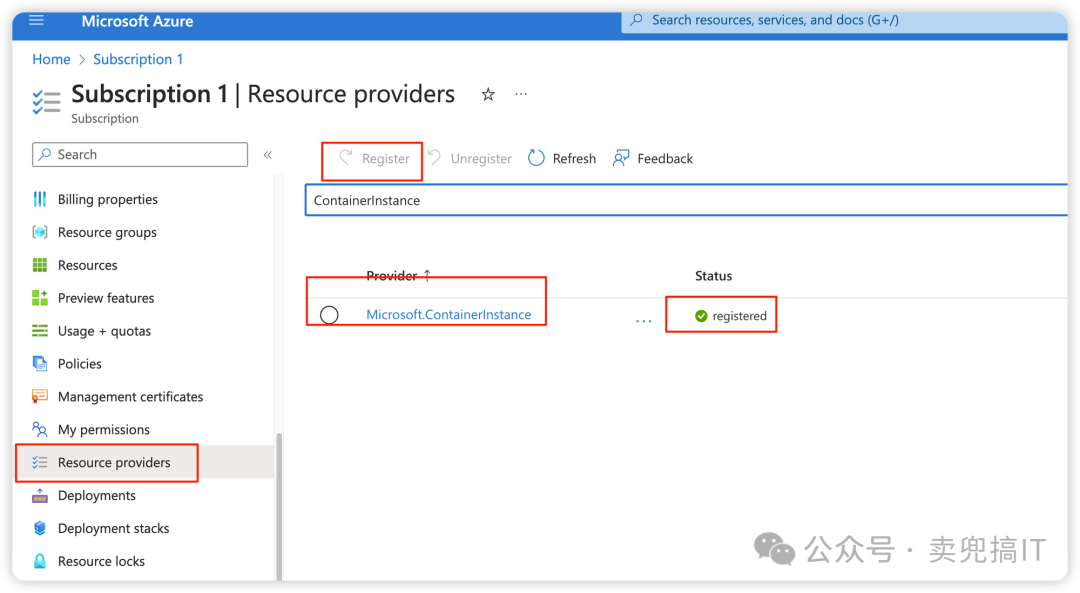The width and height of the screenshot is (1080, 593).
Task: Click the My permissions person icon
Action: pos(40,430)
